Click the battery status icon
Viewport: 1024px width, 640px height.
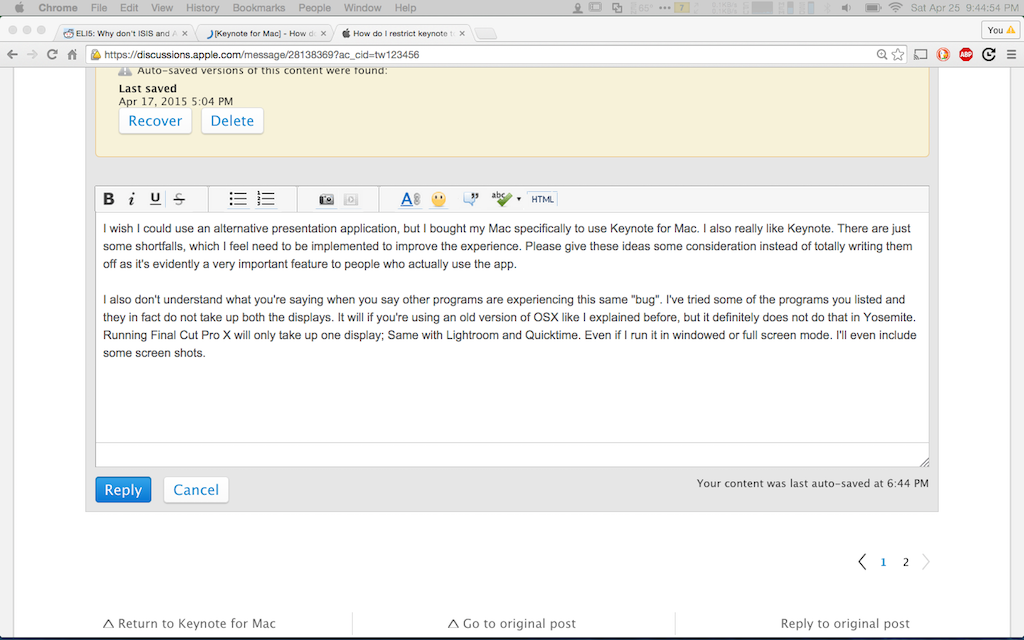coord(872,8)
